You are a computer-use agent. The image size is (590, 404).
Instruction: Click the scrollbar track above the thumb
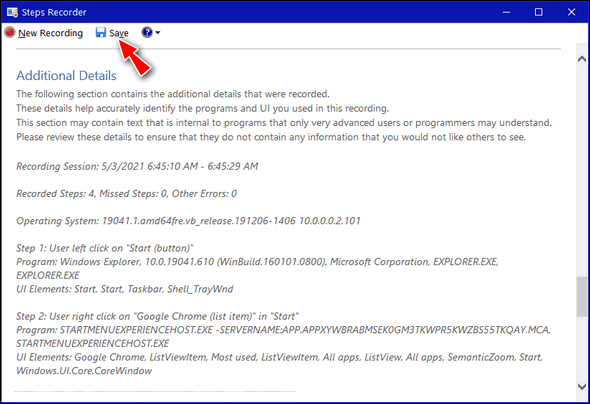pos(582,170)
